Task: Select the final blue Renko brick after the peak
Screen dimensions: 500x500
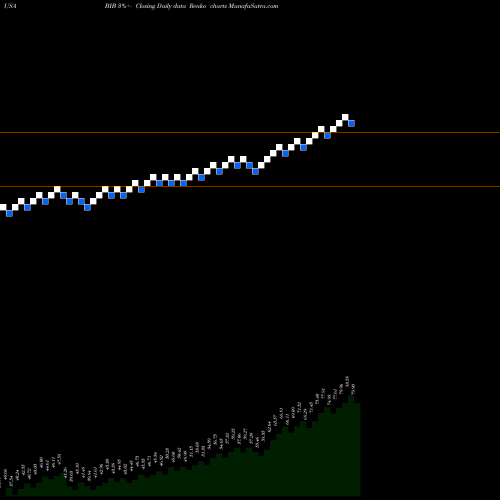Action: pyautogui.click(x=351, y=123)
